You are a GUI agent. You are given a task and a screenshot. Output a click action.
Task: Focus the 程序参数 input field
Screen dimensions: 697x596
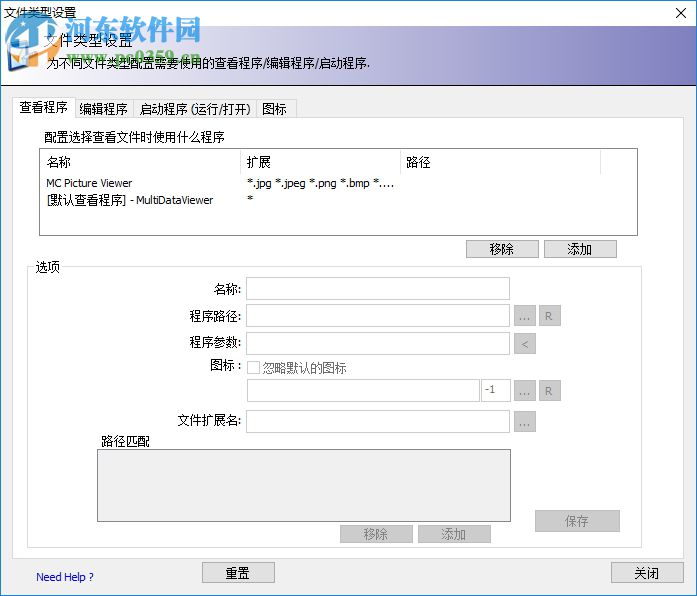[x=378, y=343]
